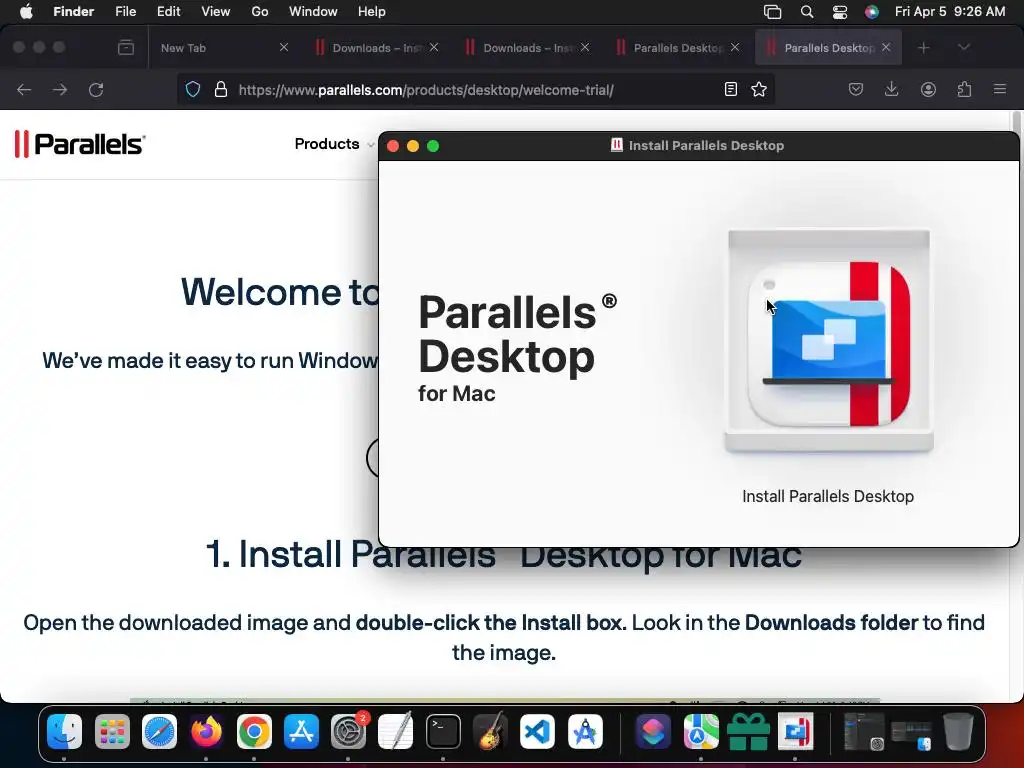This screenshot has height=768, width=1024.
Task: Click the Install Parallels Desktop window title bar
Action: coord(699,146)
